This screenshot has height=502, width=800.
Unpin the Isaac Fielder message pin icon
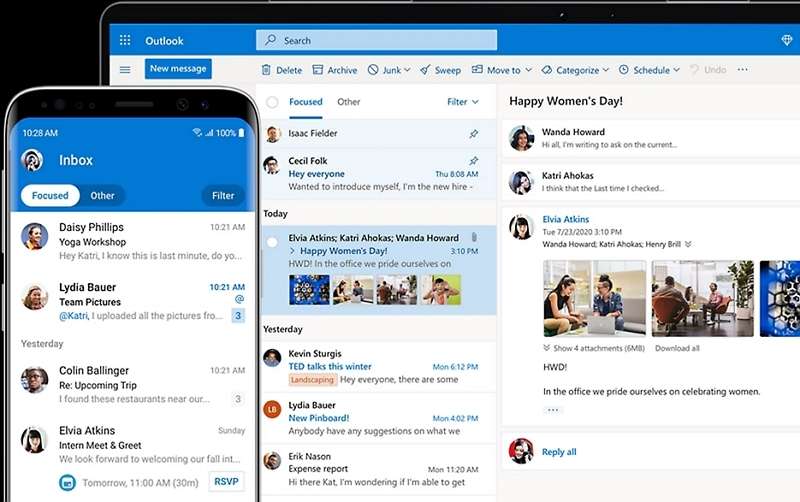click(474, 134)
